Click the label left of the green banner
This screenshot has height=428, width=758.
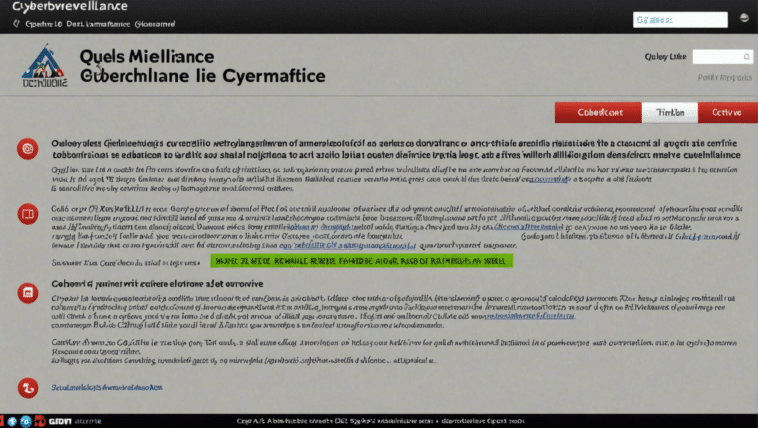(x=126, y=263)
